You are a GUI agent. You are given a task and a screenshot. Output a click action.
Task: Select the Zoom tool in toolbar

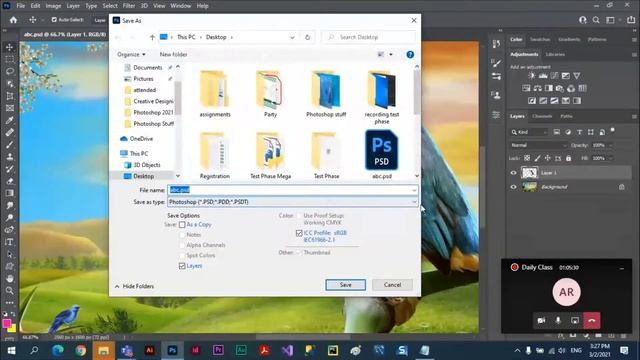[9, 291]
